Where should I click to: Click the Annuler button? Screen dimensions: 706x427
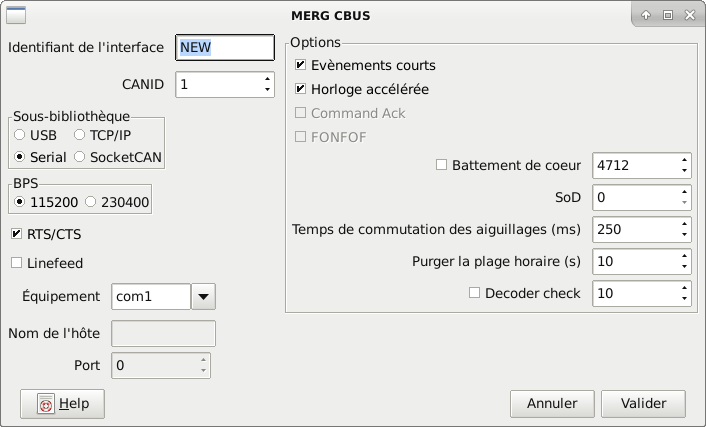coord(552,404)
